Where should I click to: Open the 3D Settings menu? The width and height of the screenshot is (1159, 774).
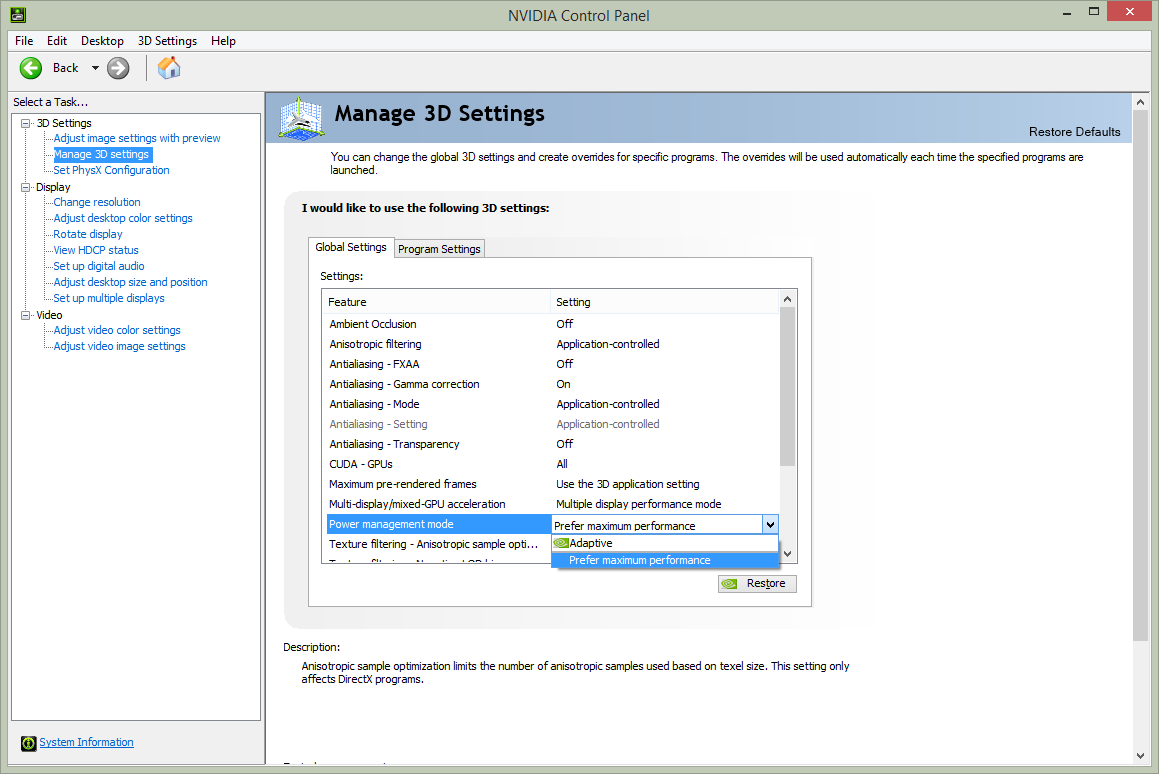click(167, 41)
